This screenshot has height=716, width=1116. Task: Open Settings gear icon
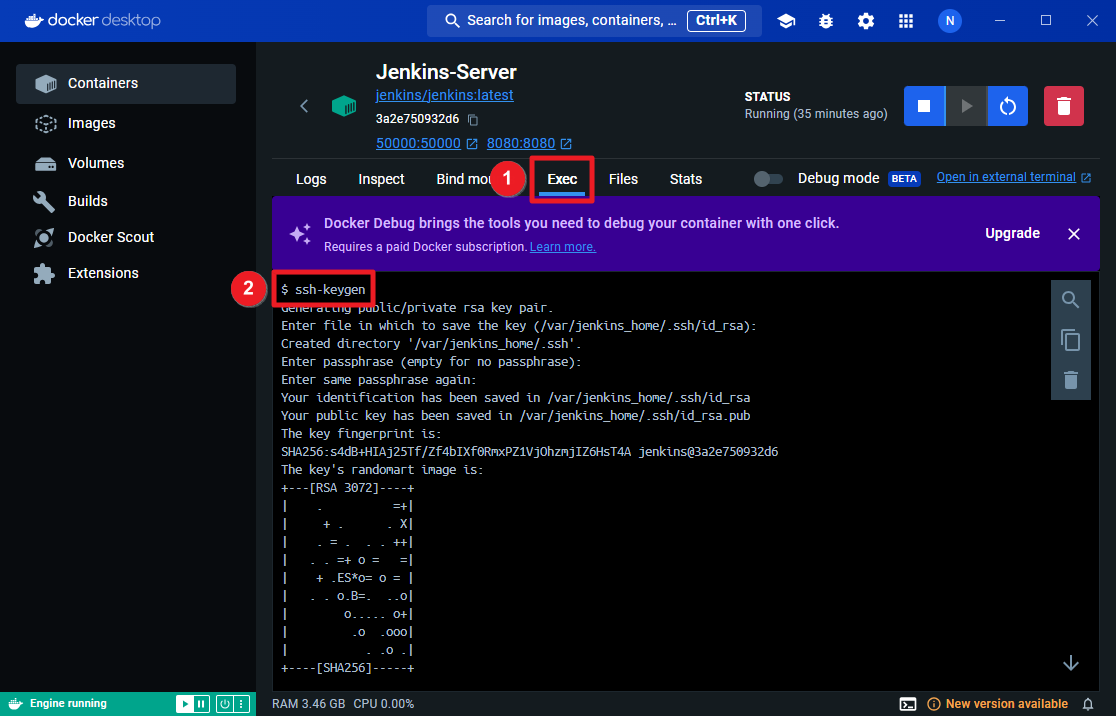865,21
